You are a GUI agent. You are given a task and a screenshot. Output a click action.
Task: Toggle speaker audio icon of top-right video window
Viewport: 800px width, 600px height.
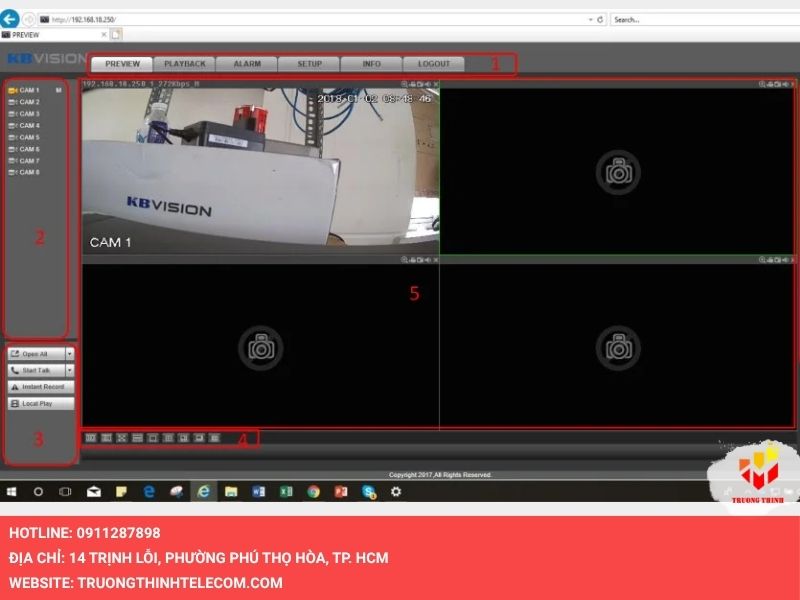785,84
